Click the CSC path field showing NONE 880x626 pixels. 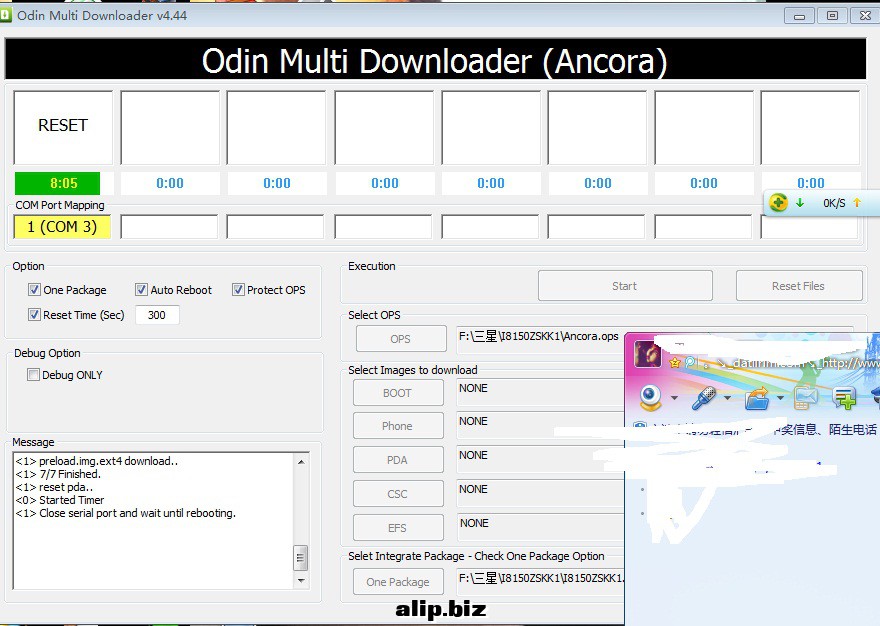coord(540,494)
